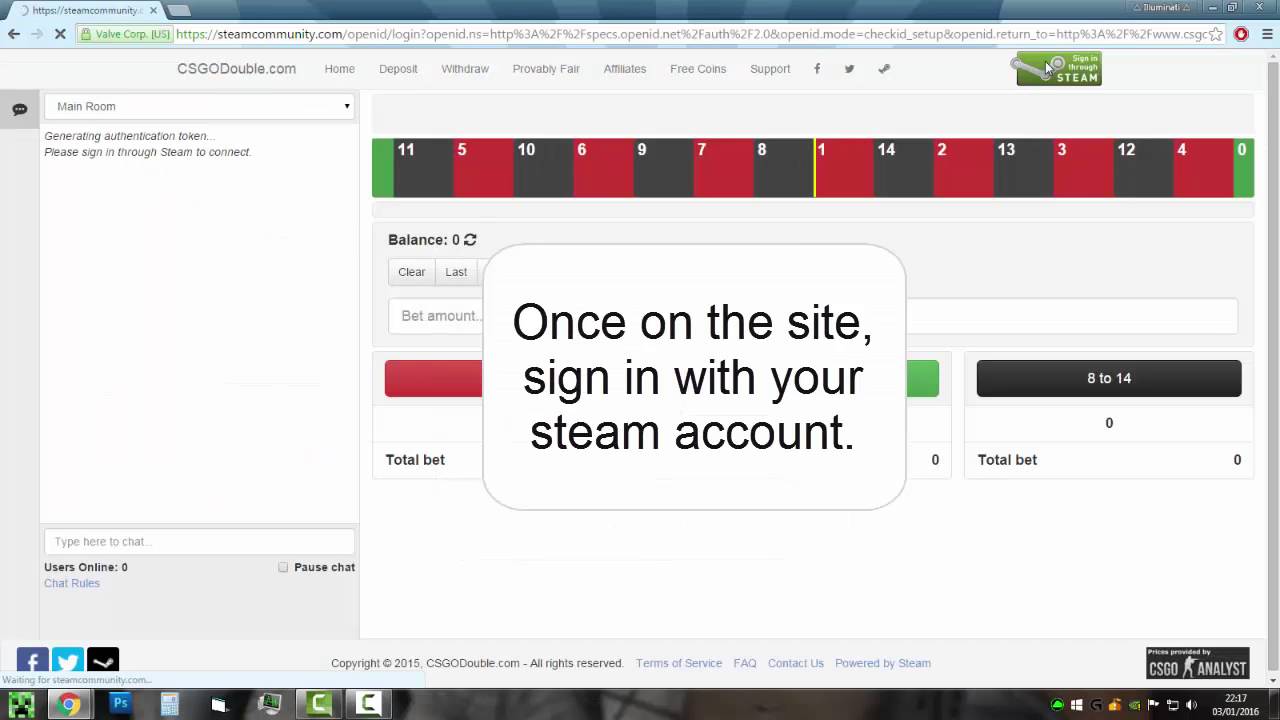Open the Support page
The height and width of the screenshot is (720, 1280).
click(770, 69)
